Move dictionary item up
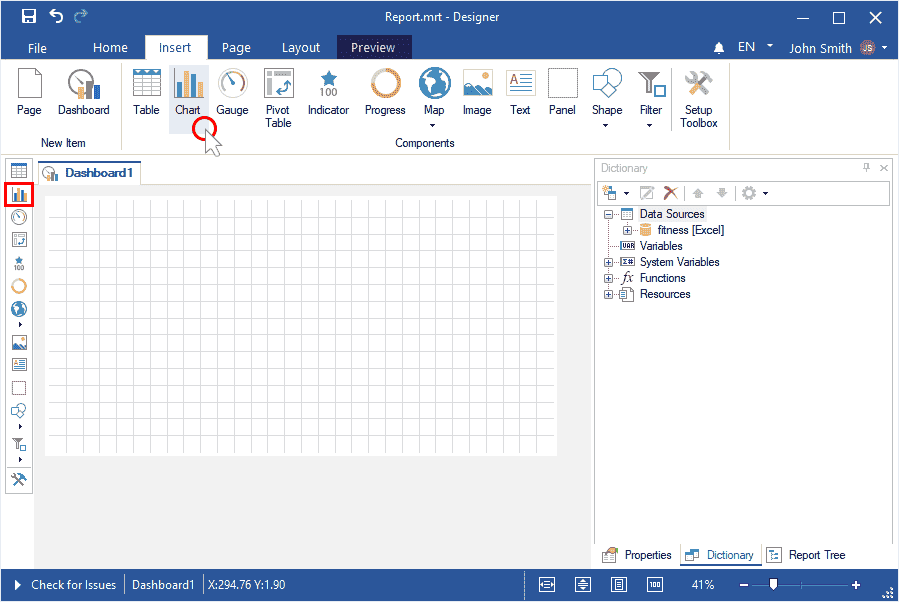This screenshot has width=899, height=602. point(698,193)
